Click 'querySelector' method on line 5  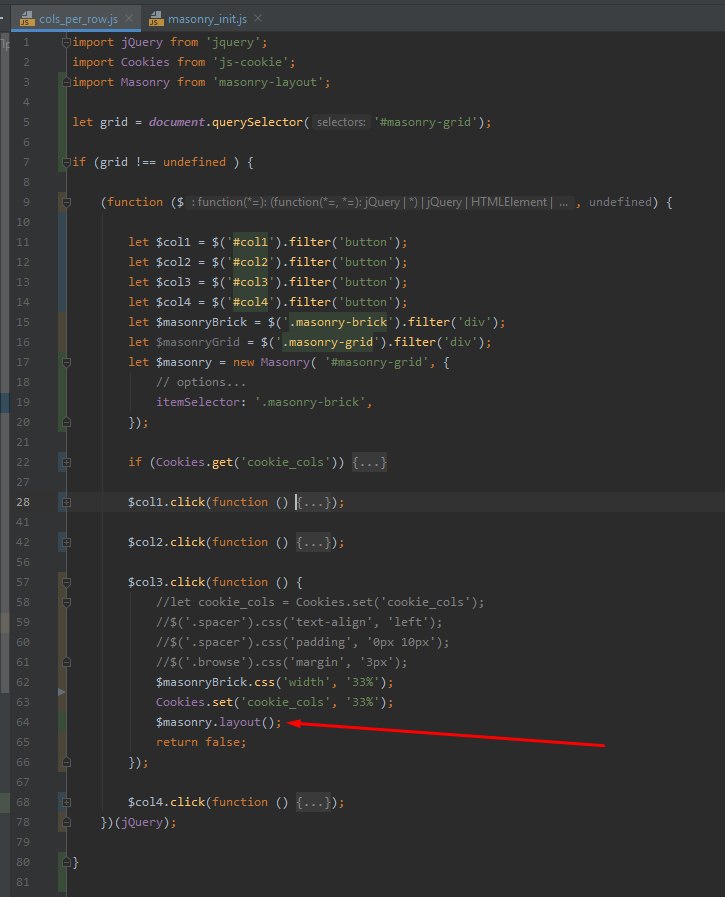[x=257, y=122]
